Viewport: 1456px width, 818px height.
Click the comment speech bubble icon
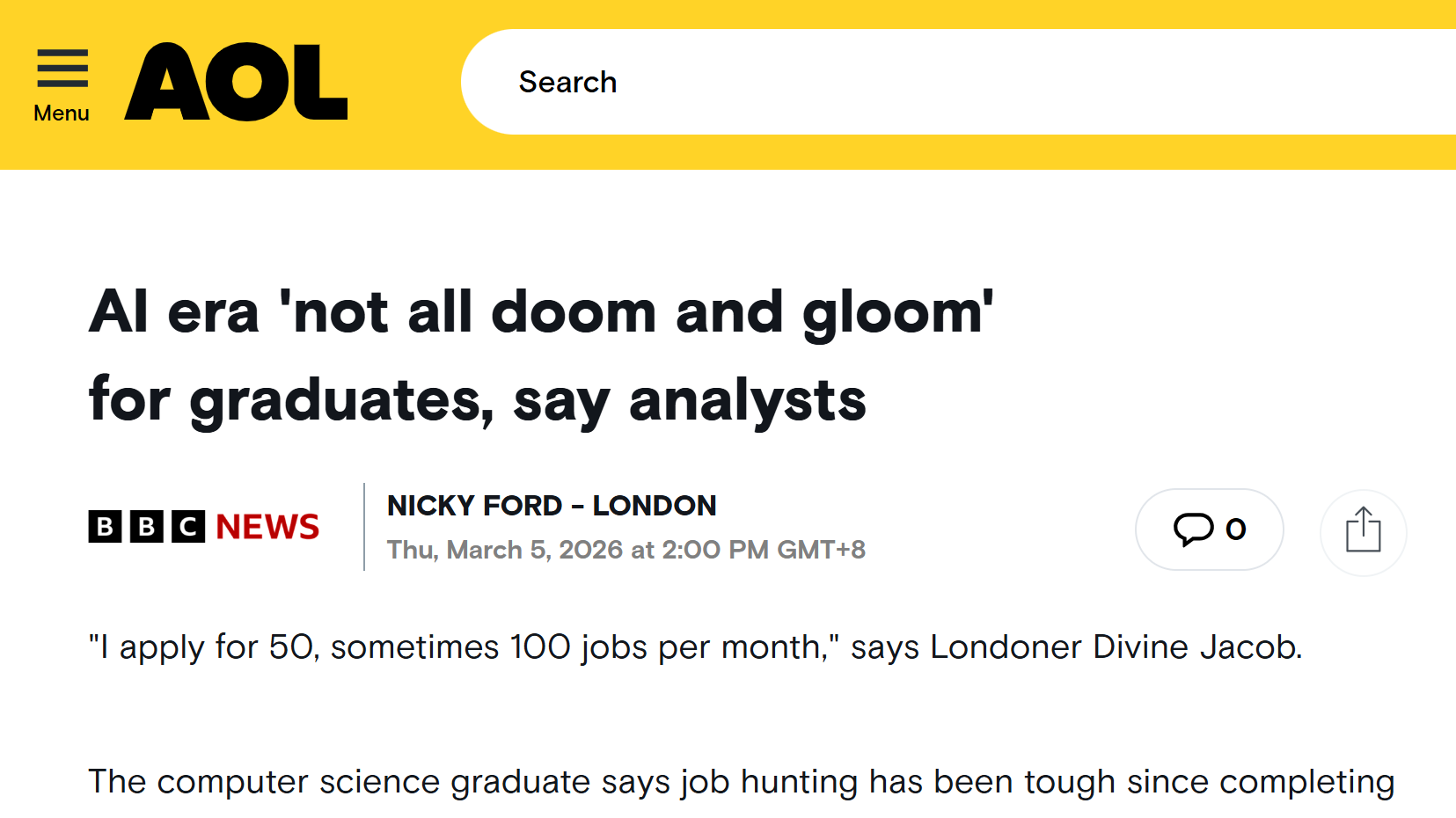point(1193,529)
